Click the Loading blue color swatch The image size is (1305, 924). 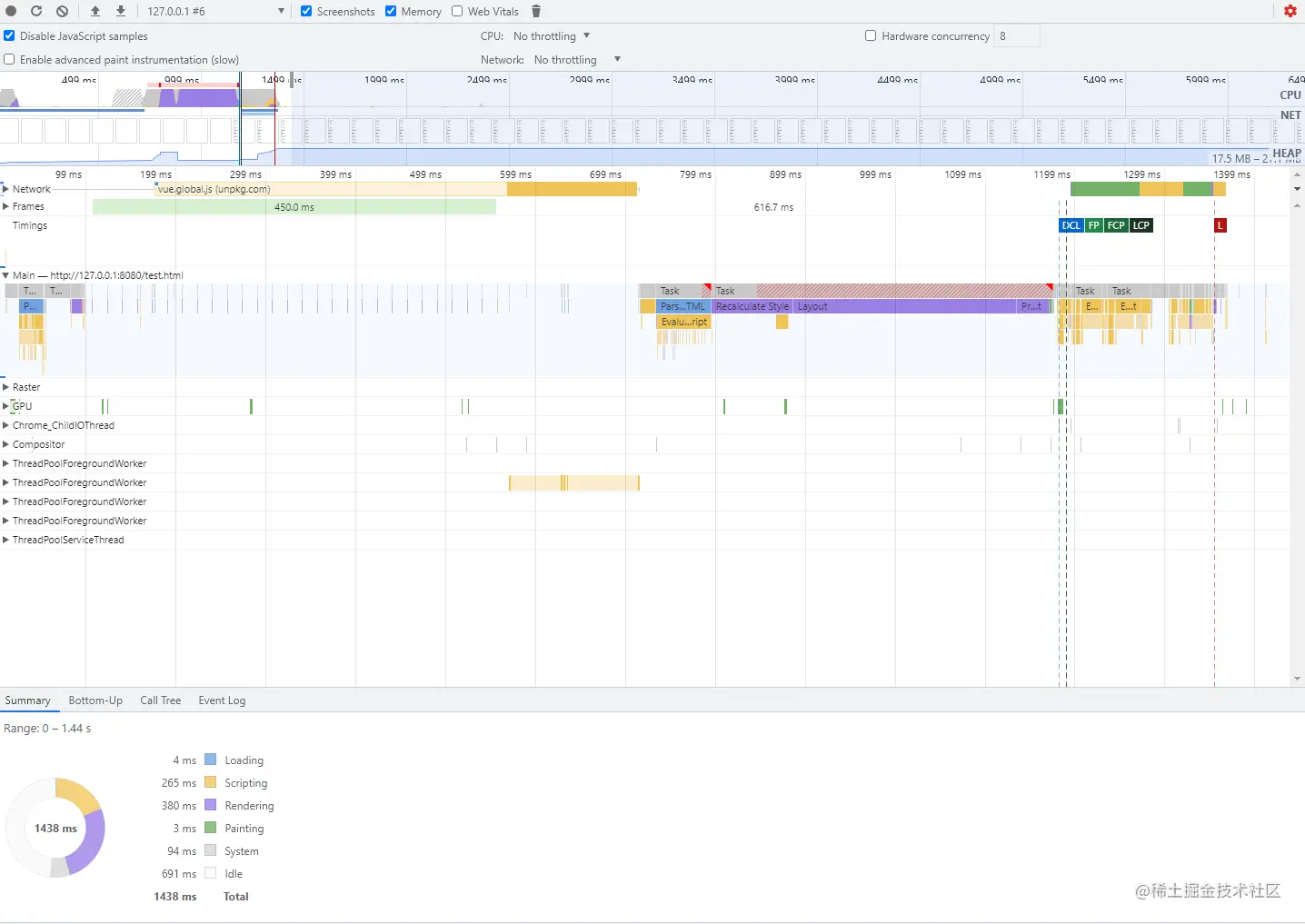[x=211, y=760]
